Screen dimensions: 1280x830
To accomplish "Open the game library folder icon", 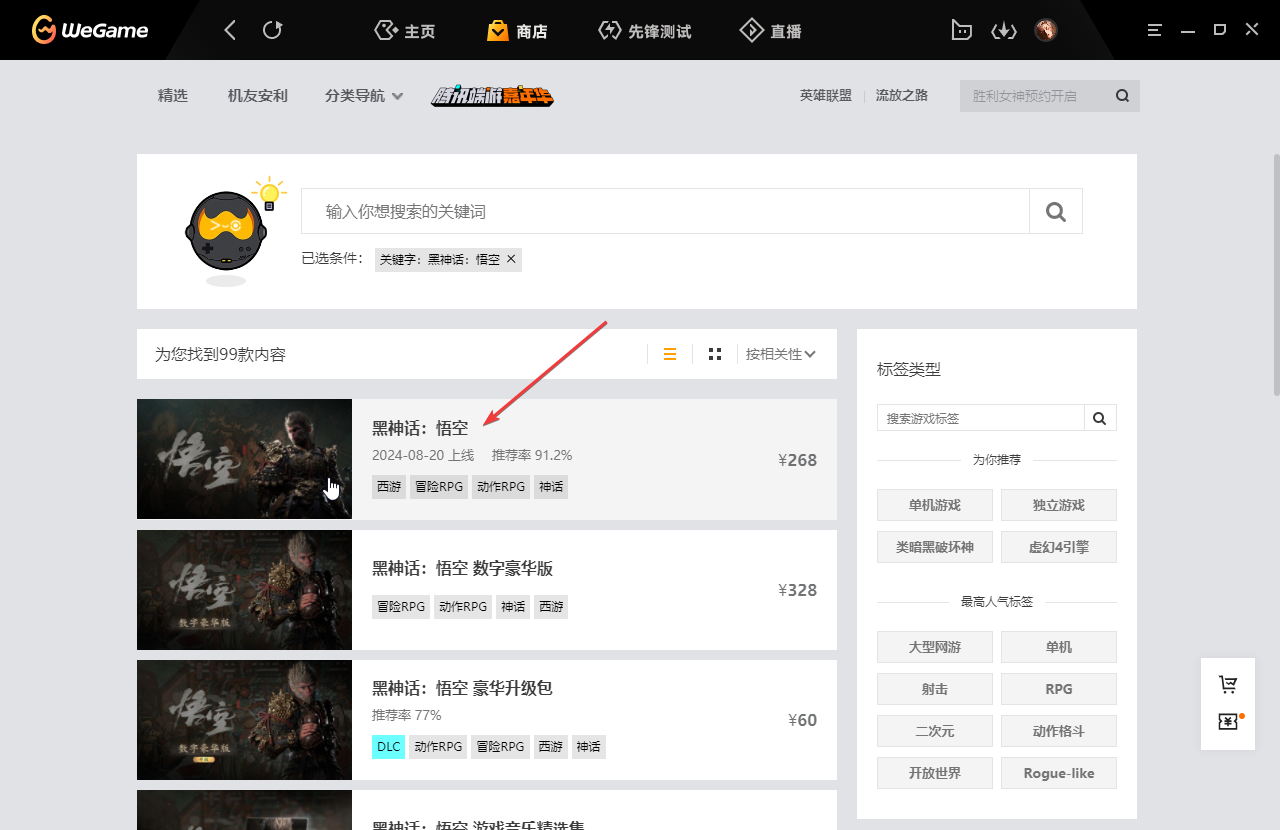I will click(x=961, y=30).
